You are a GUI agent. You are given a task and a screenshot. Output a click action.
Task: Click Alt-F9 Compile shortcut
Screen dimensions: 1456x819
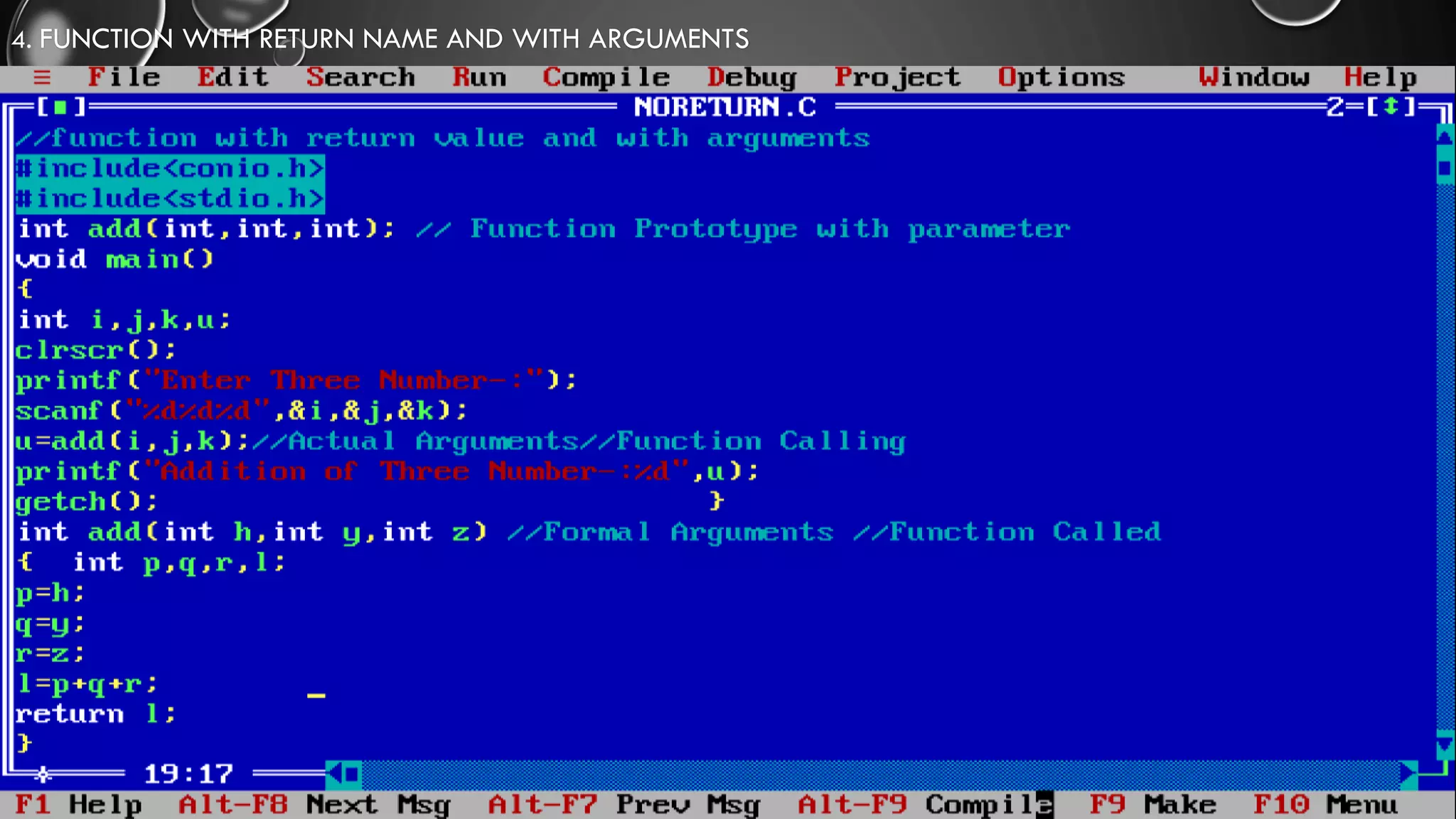(925, 805)
